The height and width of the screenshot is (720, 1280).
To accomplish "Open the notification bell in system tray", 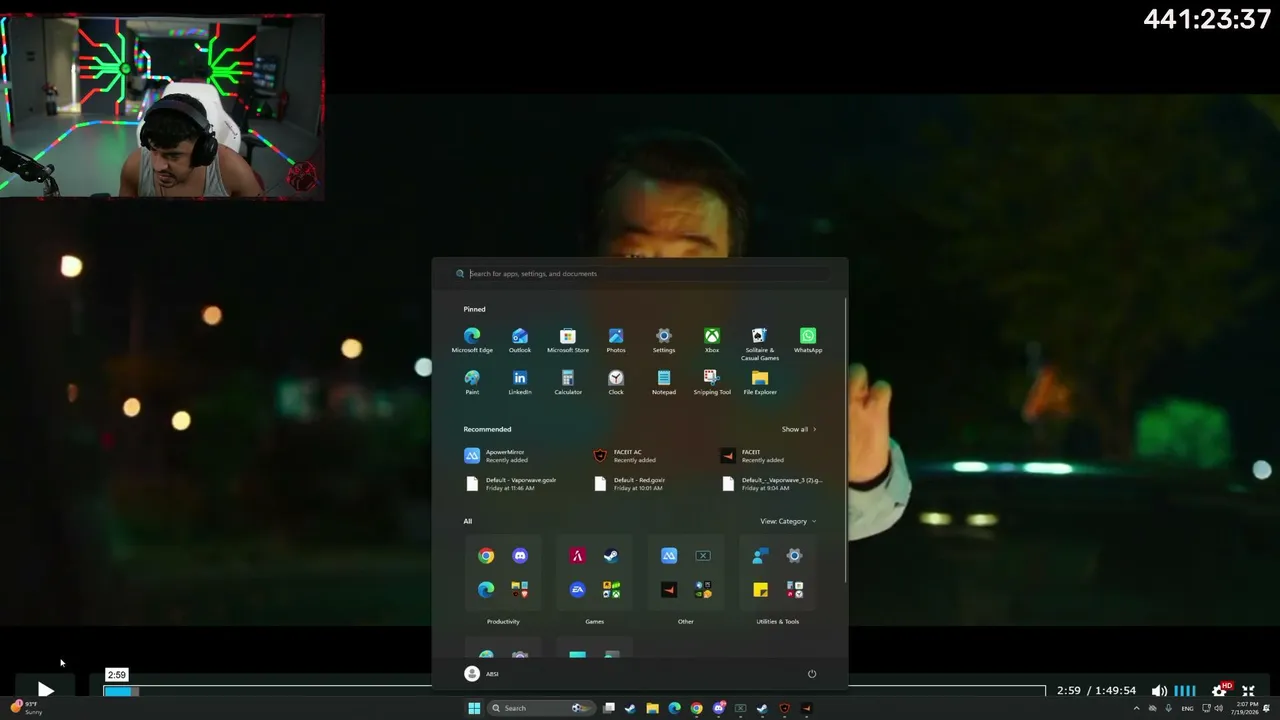I will (x=1267, y=708).
